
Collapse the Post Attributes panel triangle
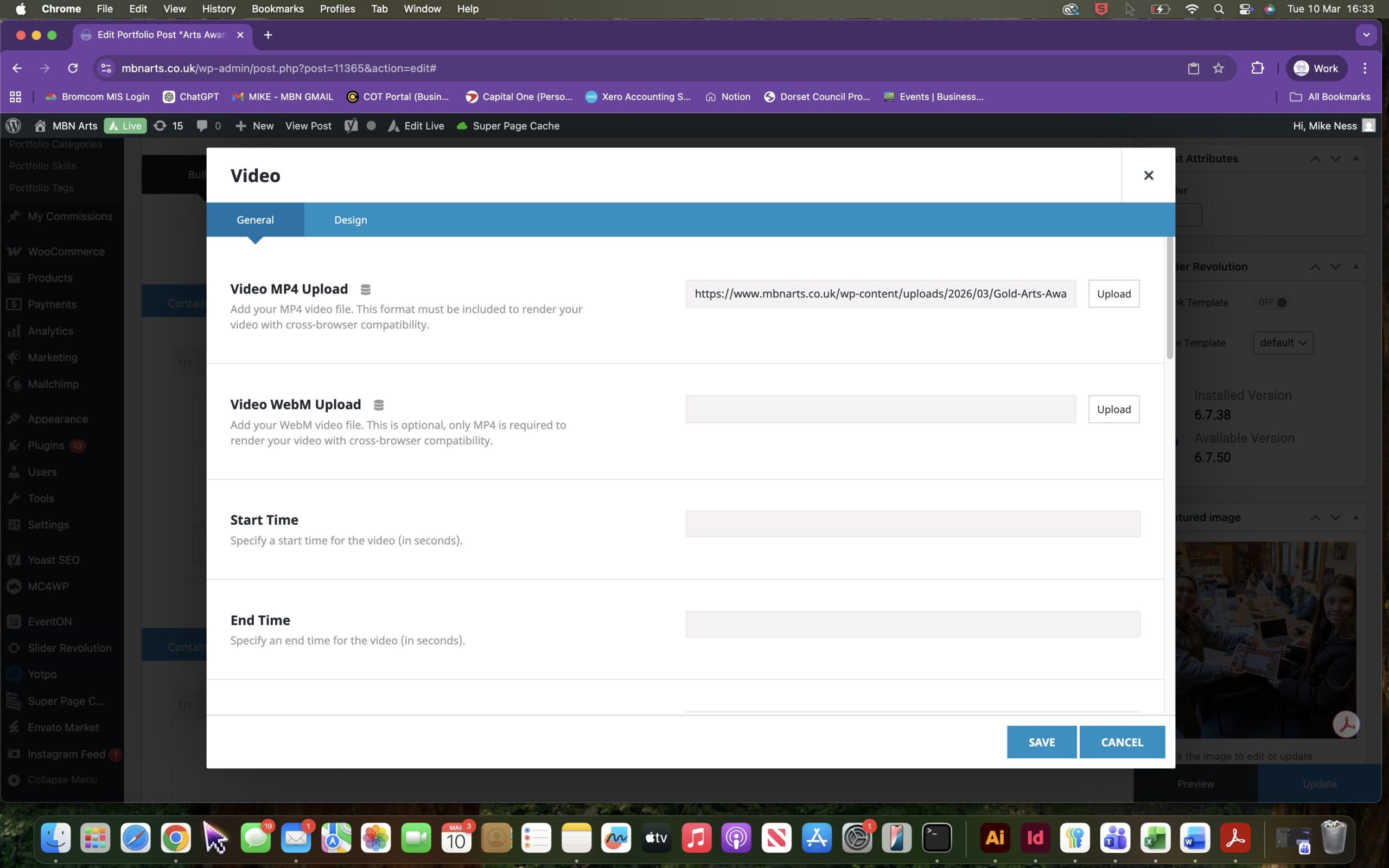1356,158
